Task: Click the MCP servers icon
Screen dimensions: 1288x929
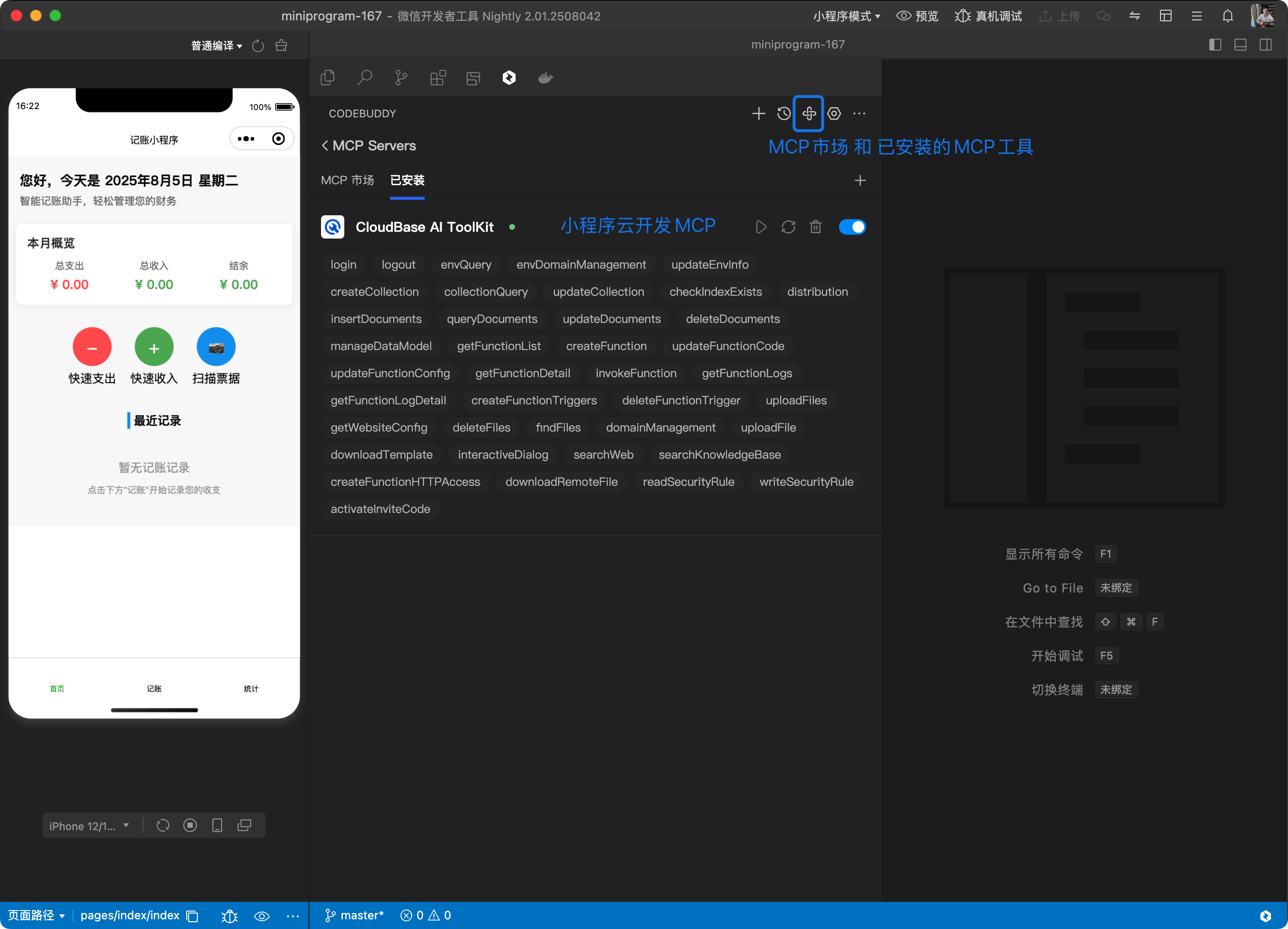Action: pos(809,113)
